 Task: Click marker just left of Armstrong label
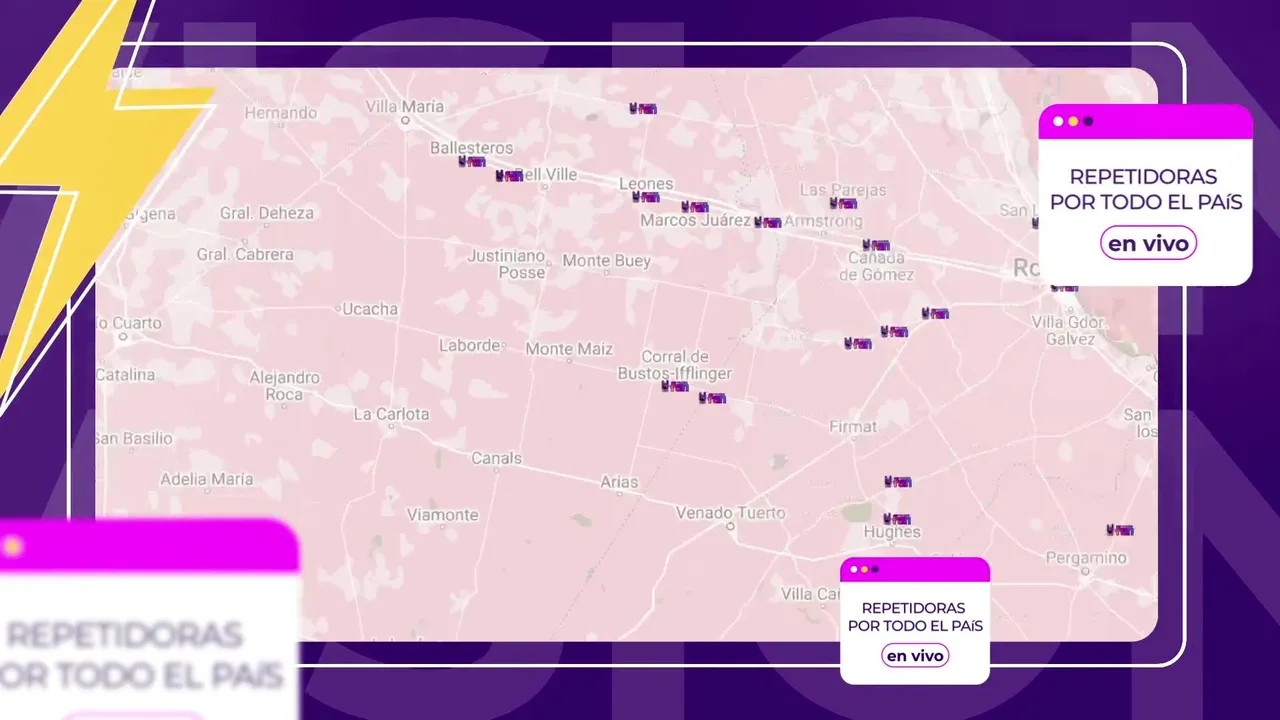[x=767, y=222]
